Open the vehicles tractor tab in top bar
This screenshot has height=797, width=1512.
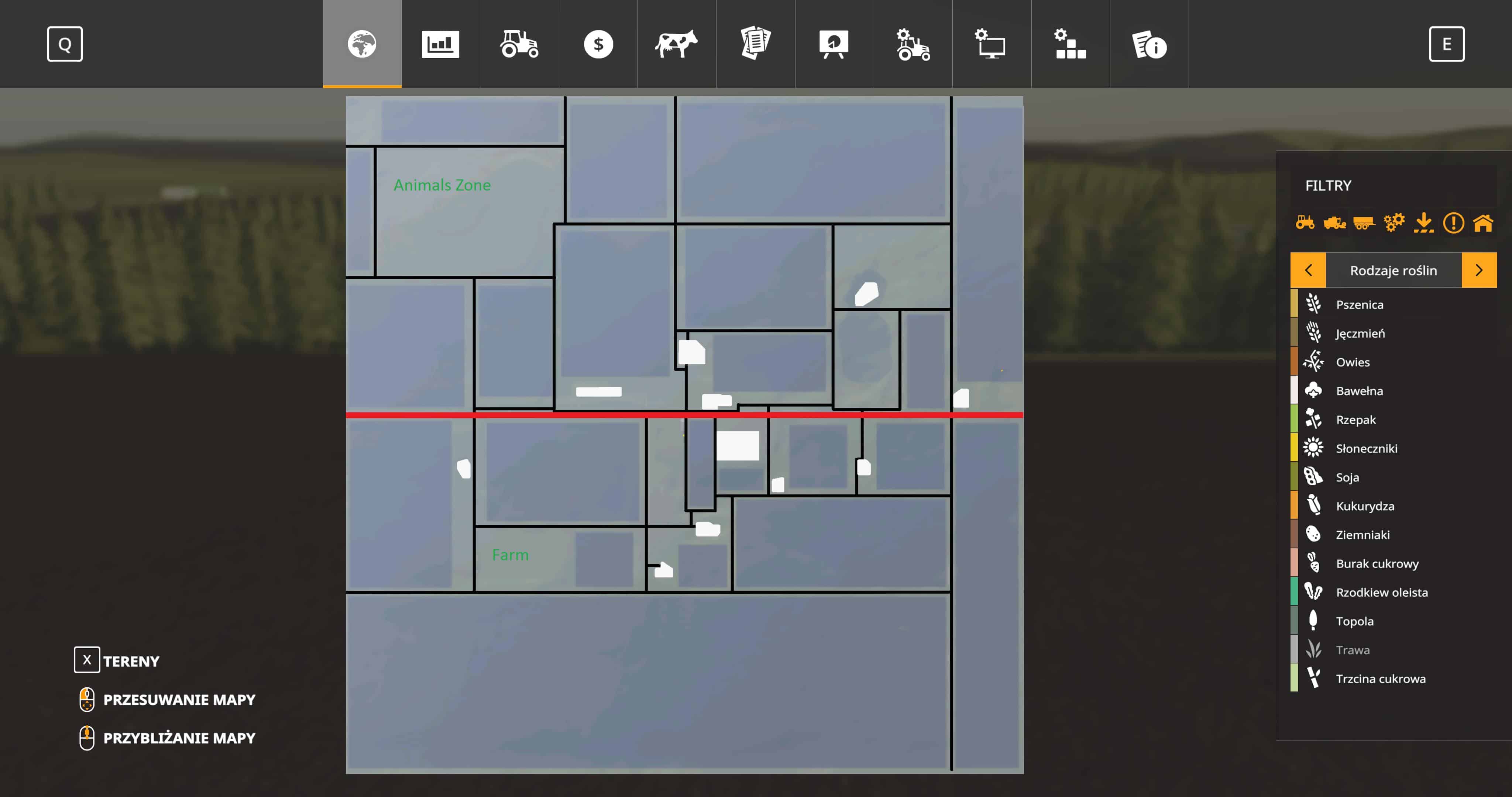519,44
